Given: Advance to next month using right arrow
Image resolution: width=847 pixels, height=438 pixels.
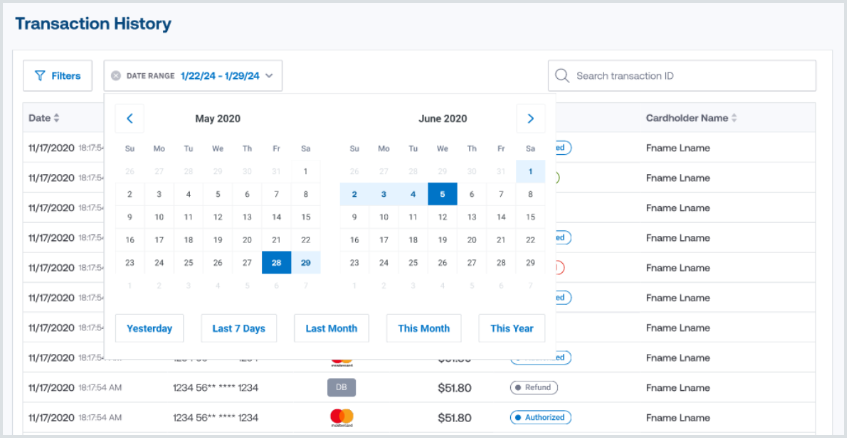Looking at the screenshot, I should [531, 119].
